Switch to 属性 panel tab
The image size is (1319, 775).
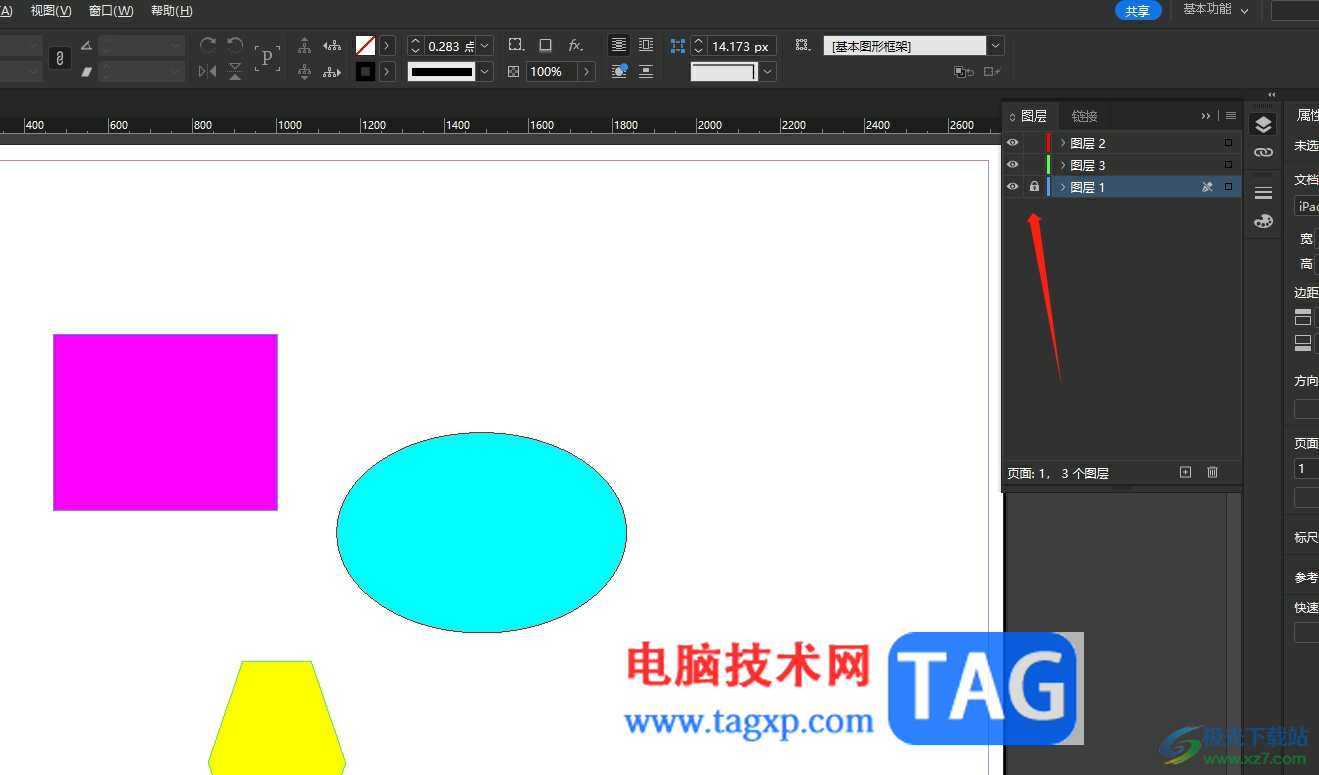1307,116
